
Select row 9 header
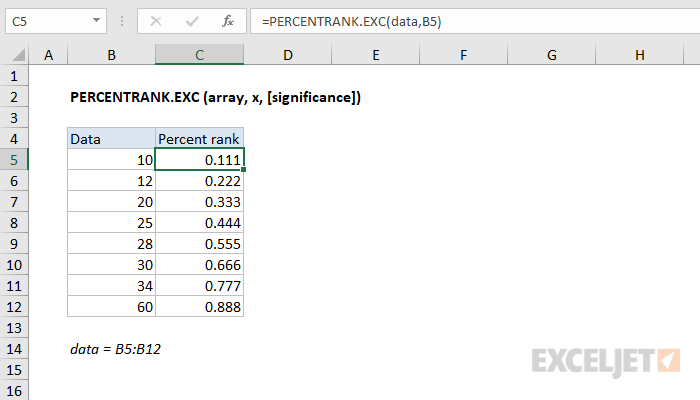tap(14, 244)
